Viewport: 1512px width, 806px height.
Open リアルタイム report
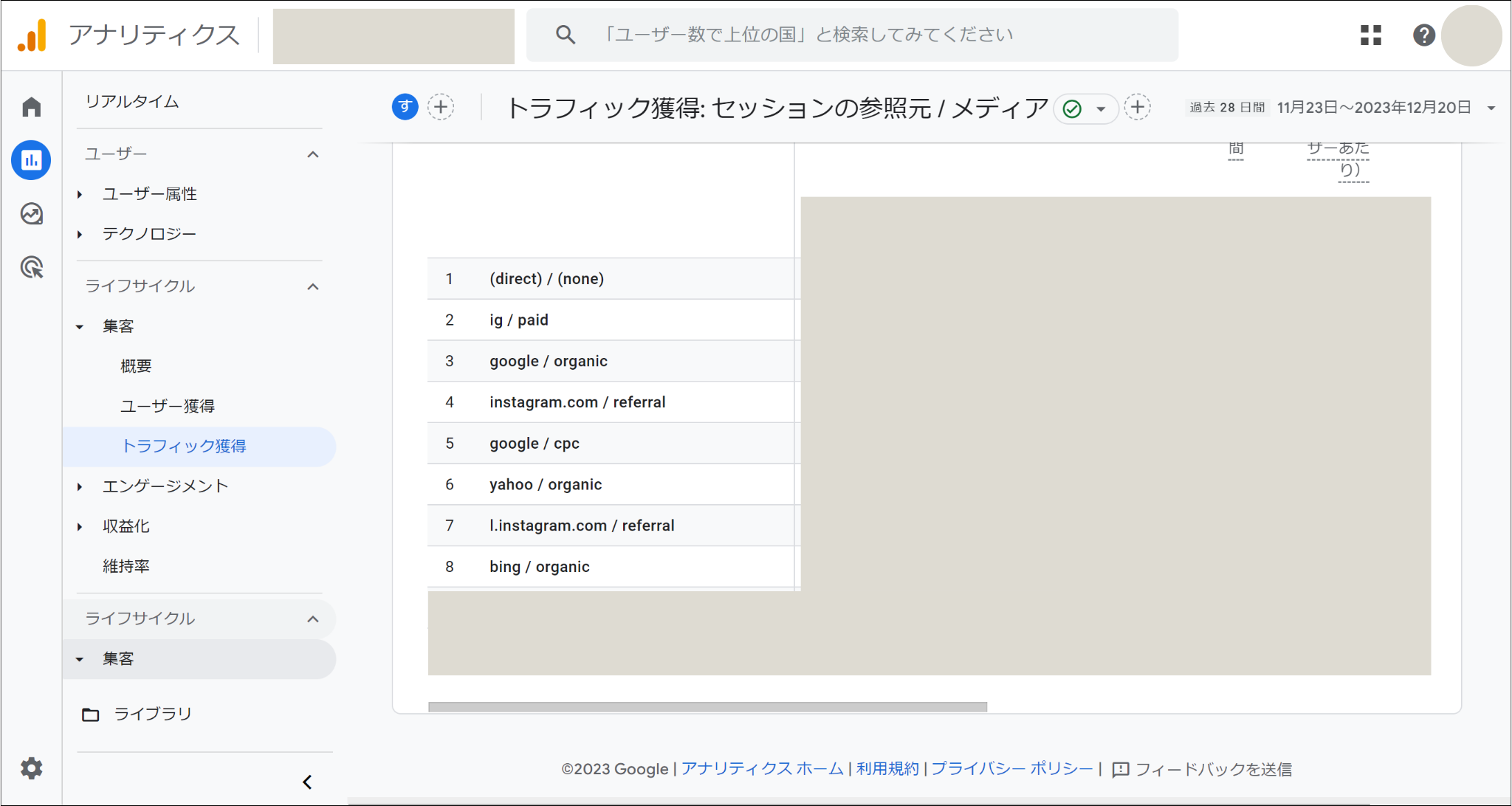(x=132, y=102)
